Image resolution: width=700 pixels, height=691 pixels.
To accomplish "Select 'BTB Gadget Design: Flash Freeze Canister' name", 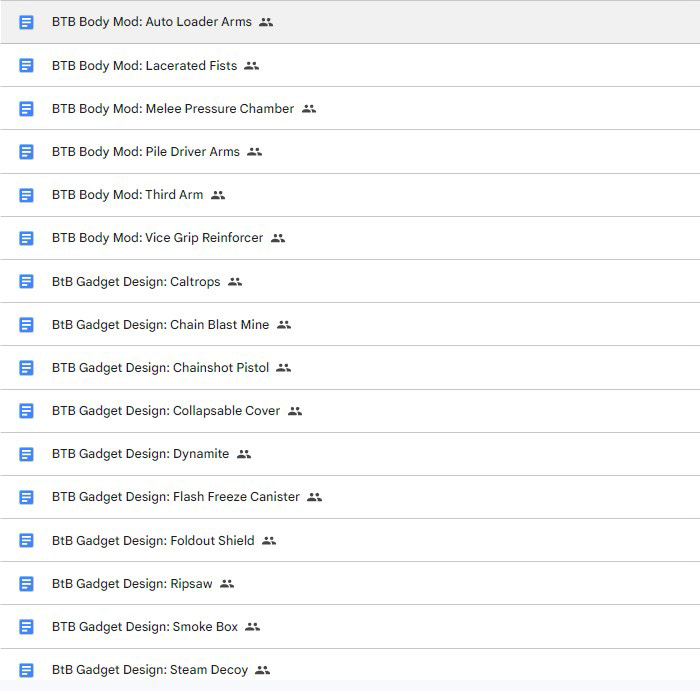I will coord(176,497).
